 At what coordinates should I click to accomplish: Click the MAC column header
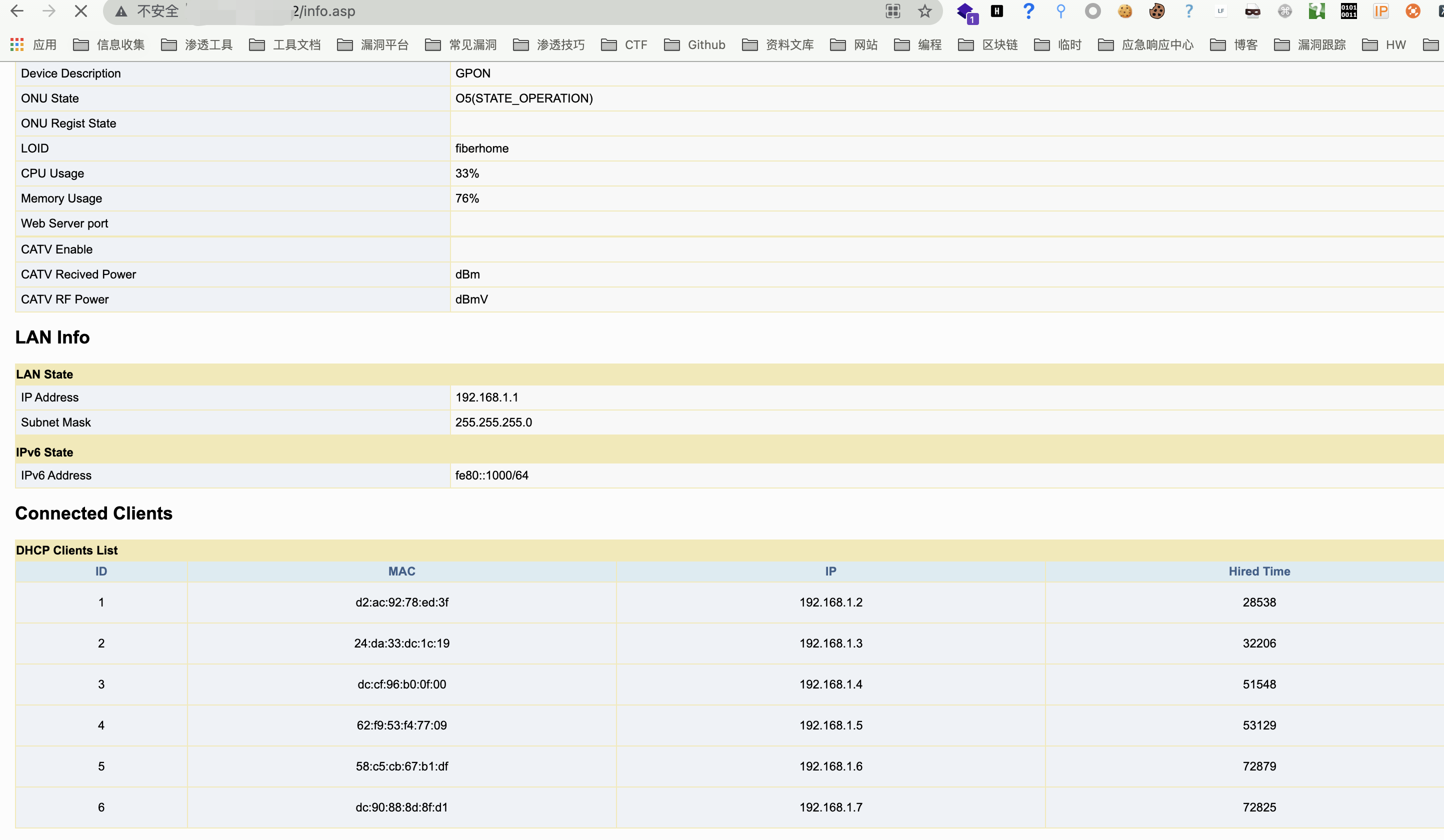pyautogui.click(x=401, y=571)
